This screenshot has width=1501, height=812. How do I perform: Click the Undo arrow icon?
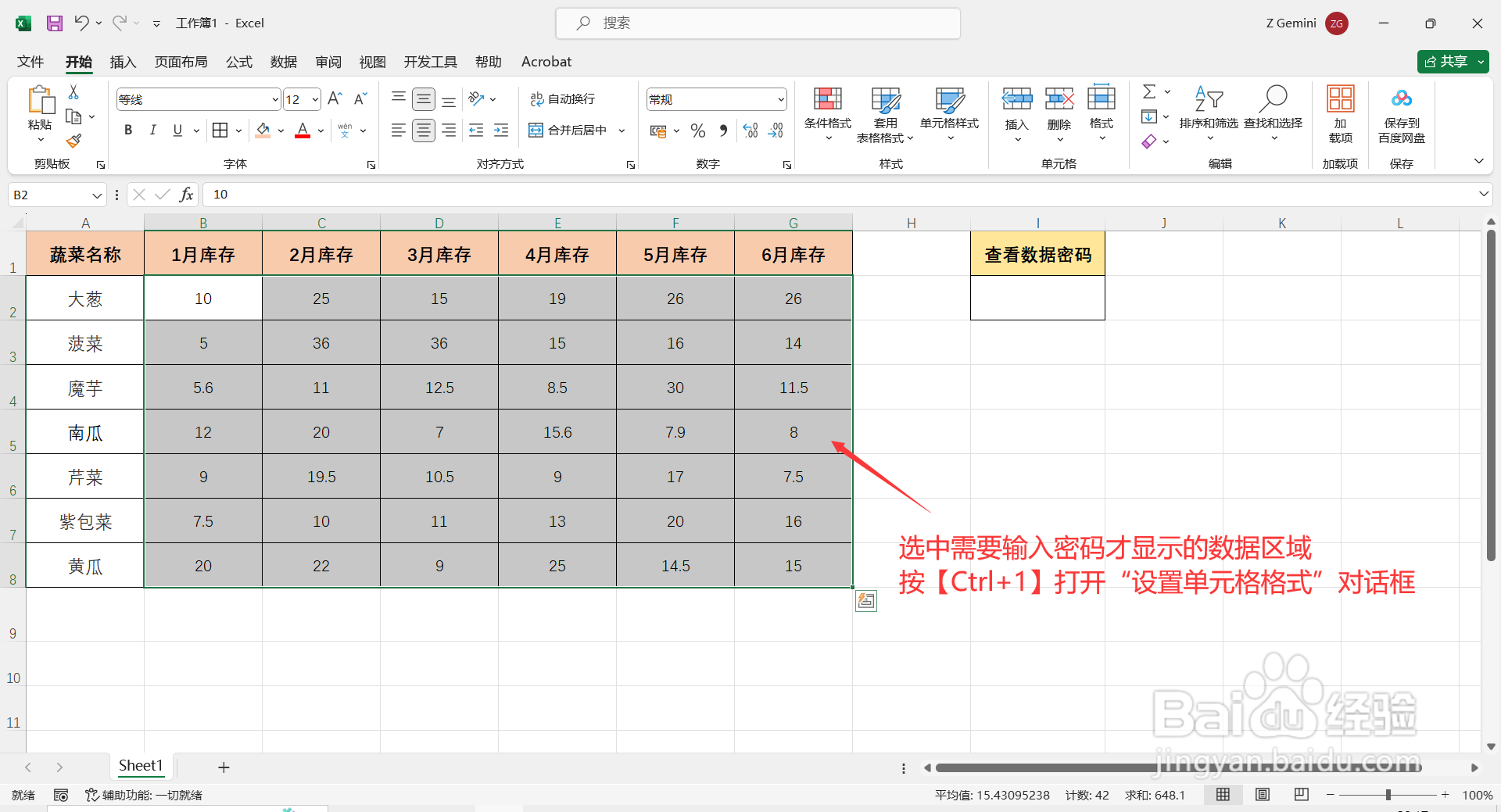coord(81,23)
